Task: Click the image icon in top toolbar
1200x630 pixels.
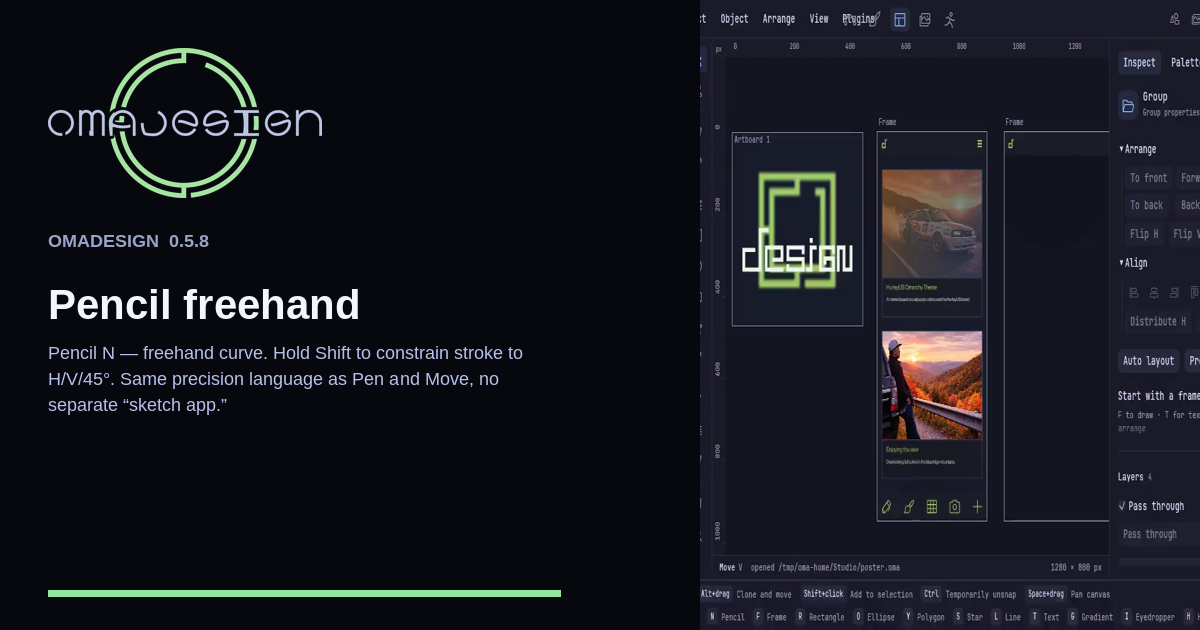Action: [925, 19]
